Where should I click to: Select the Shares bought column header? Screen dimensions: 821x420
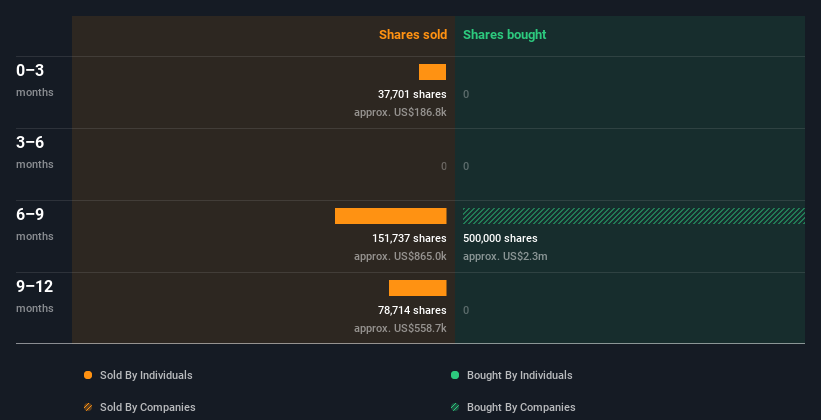point(504,35)
